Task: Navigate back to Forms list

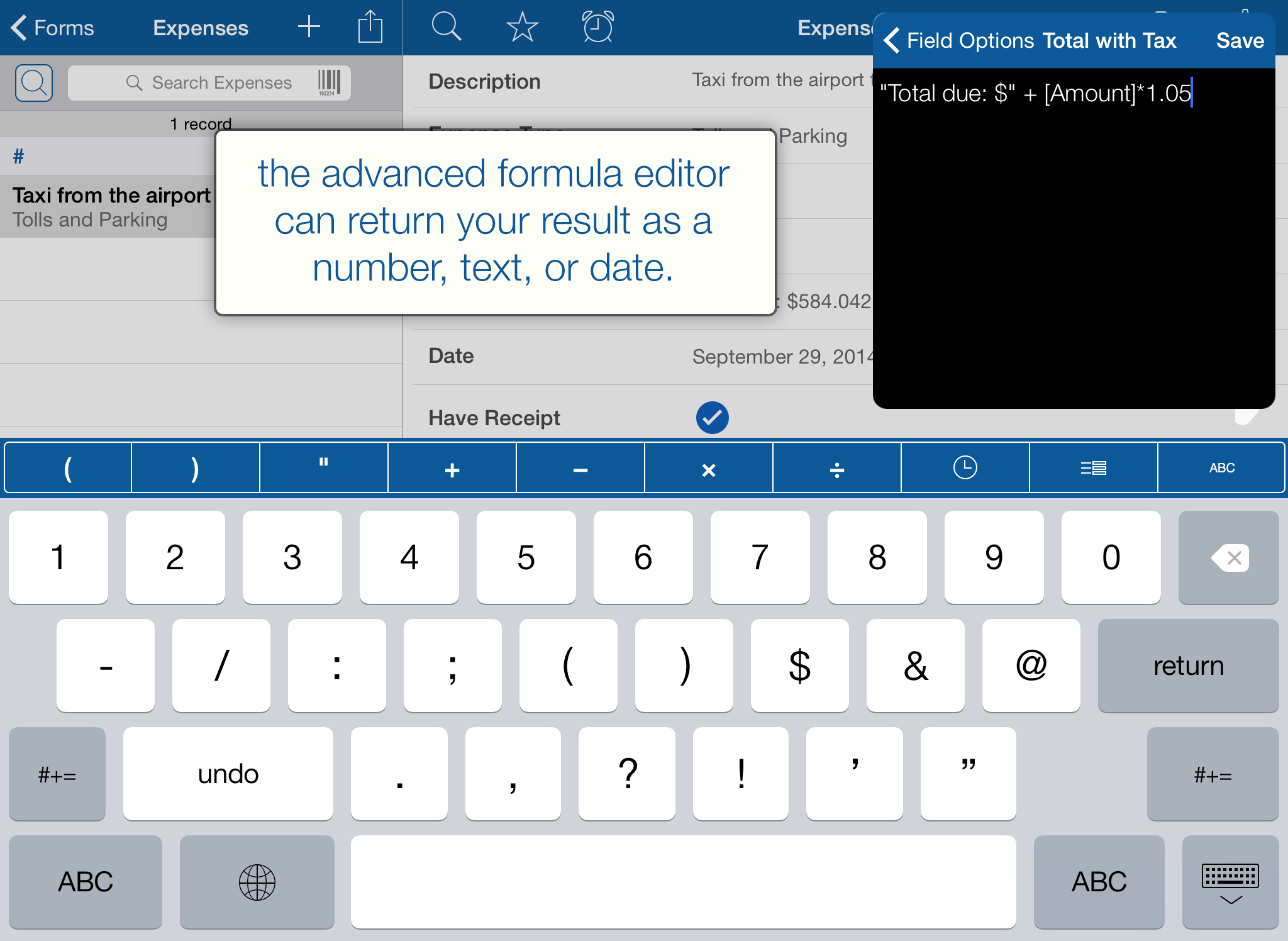Action: (x=53, y=28)
